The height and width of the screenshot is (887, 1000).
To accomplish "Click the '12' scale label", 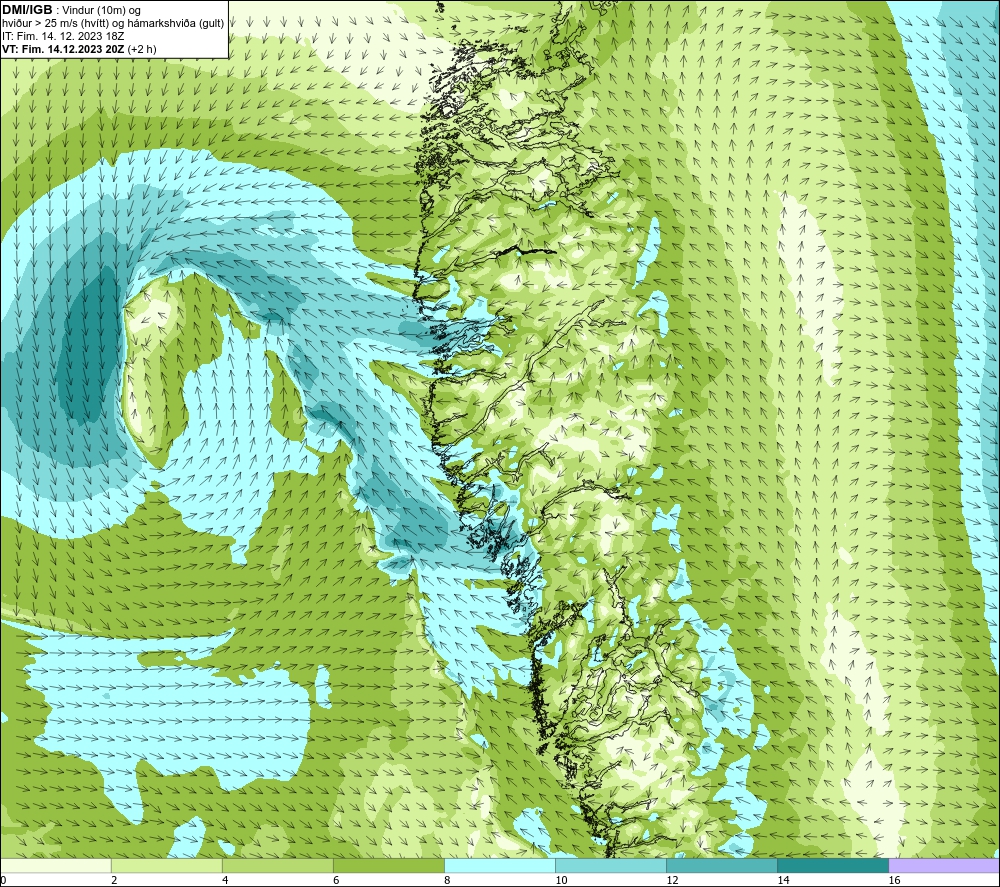I will click(672, 881).
